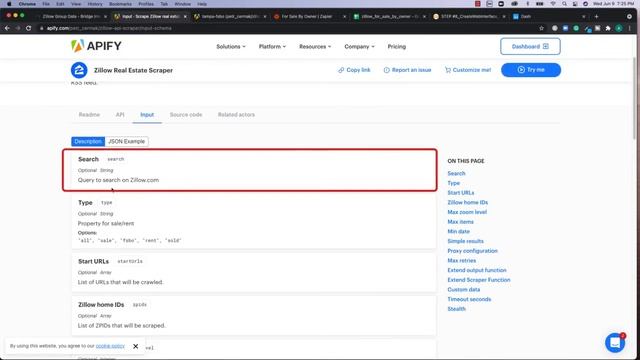Open the API tab

[120, 115]
